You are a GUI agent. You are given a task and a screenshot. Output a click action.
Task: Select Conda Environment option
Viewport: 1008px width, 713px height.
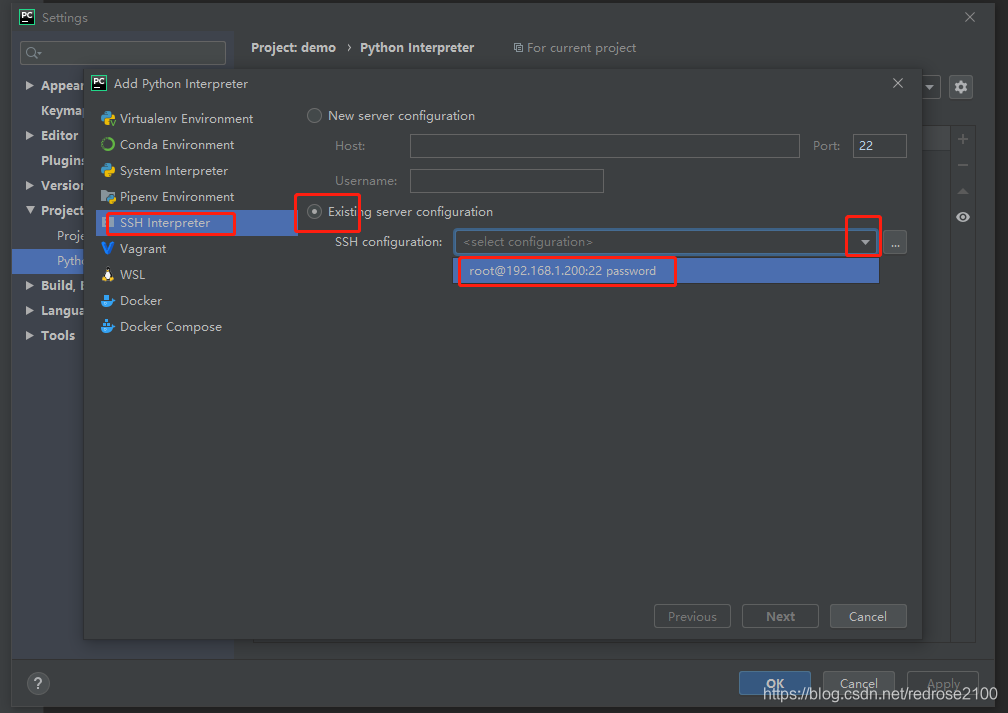pos(167,145)
